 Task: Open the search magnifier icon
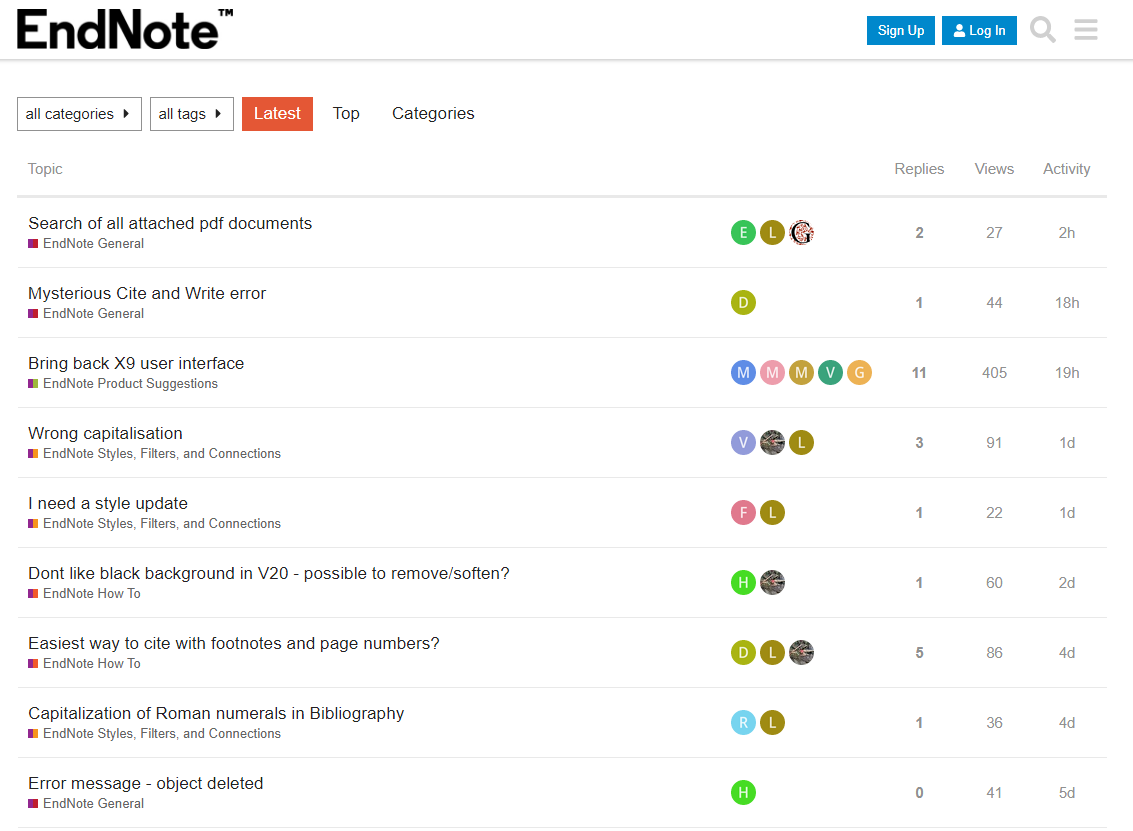[x=1042, y=30]
